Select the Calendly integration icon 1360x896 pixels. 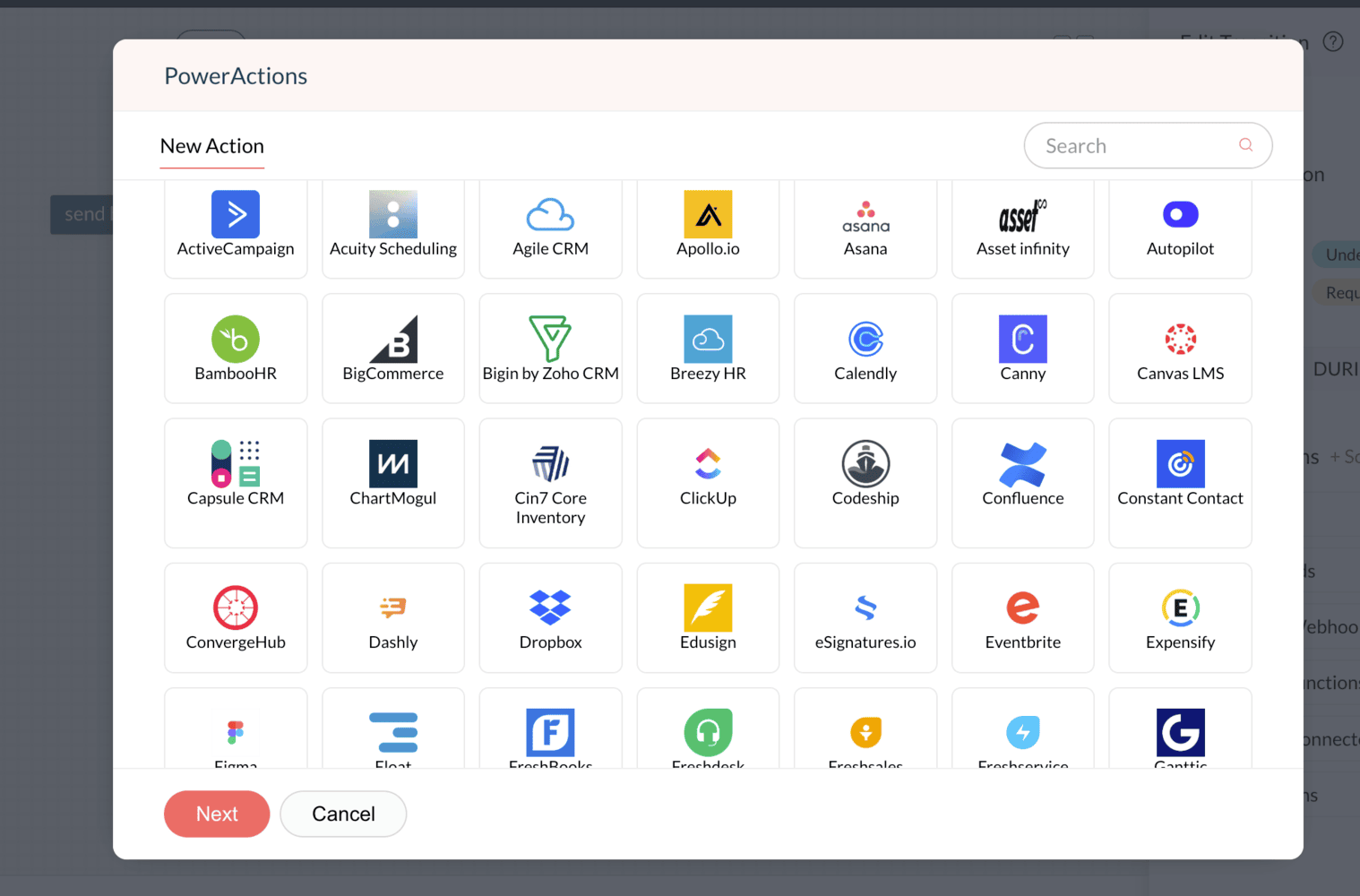pos(865,339)
